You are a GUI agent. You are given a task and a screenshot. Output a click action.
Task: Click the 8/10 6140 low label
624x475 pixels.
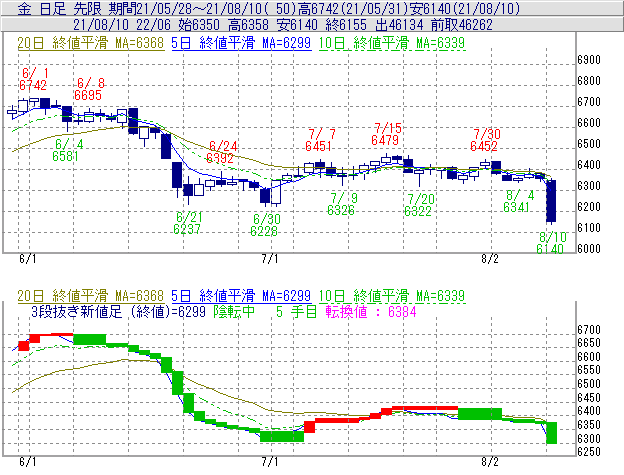pyautogui.click(x=551, y=243)
